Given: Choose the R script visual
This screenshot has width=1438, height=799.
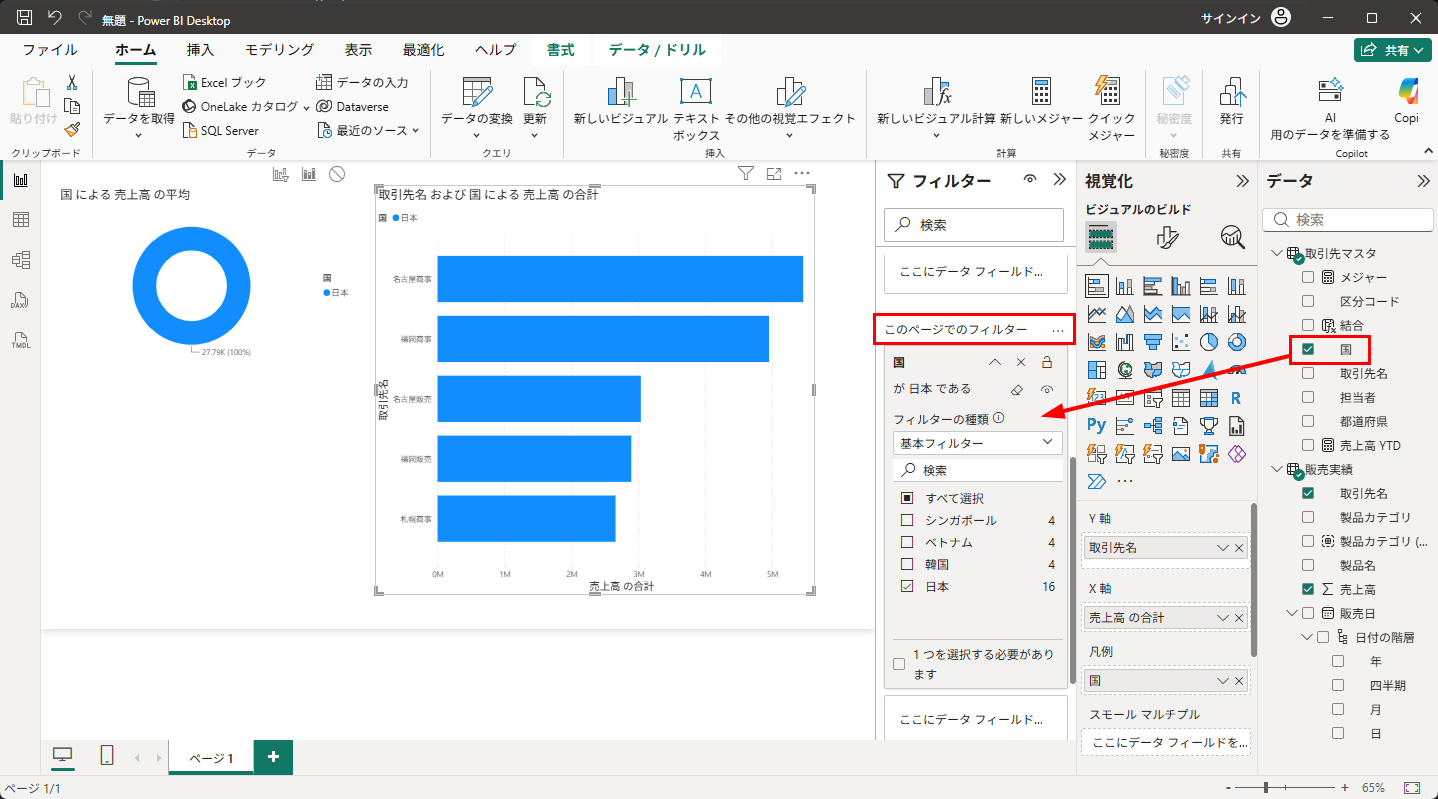Looking at the screenshot, I should click(1236, 398).
